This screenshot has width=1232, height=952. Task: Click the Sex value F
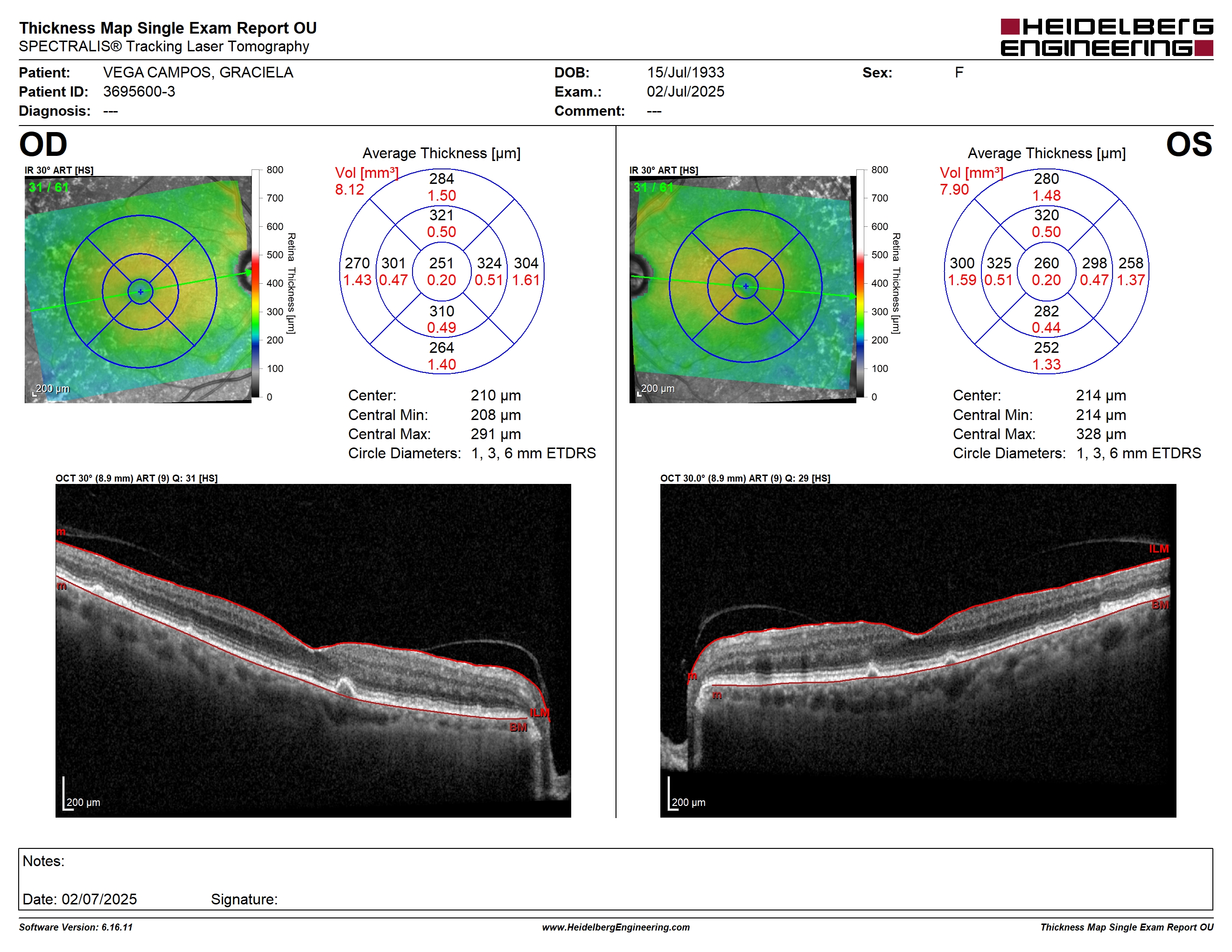[x=959, y=72]
